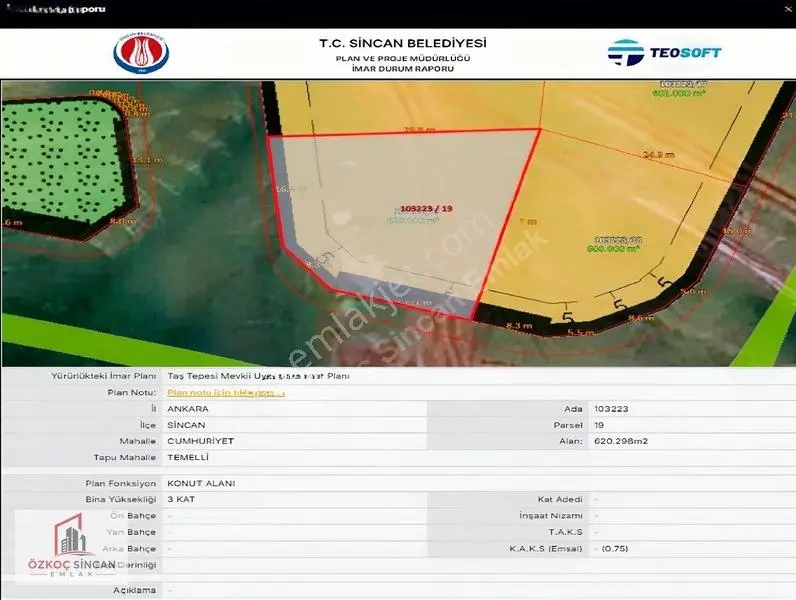Select parcel 103223 / 19 on map

[426, 209]
